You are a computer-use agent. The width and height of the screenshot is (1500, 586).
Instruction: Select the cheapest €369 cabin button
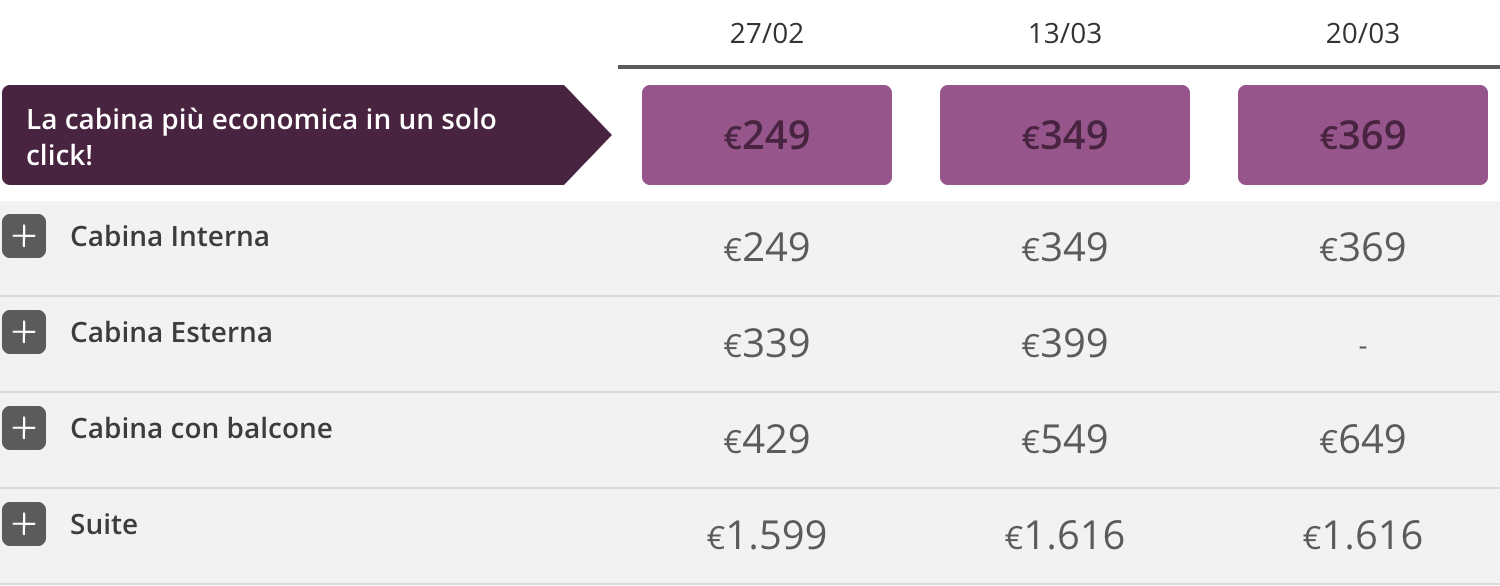coord(1363,135)
